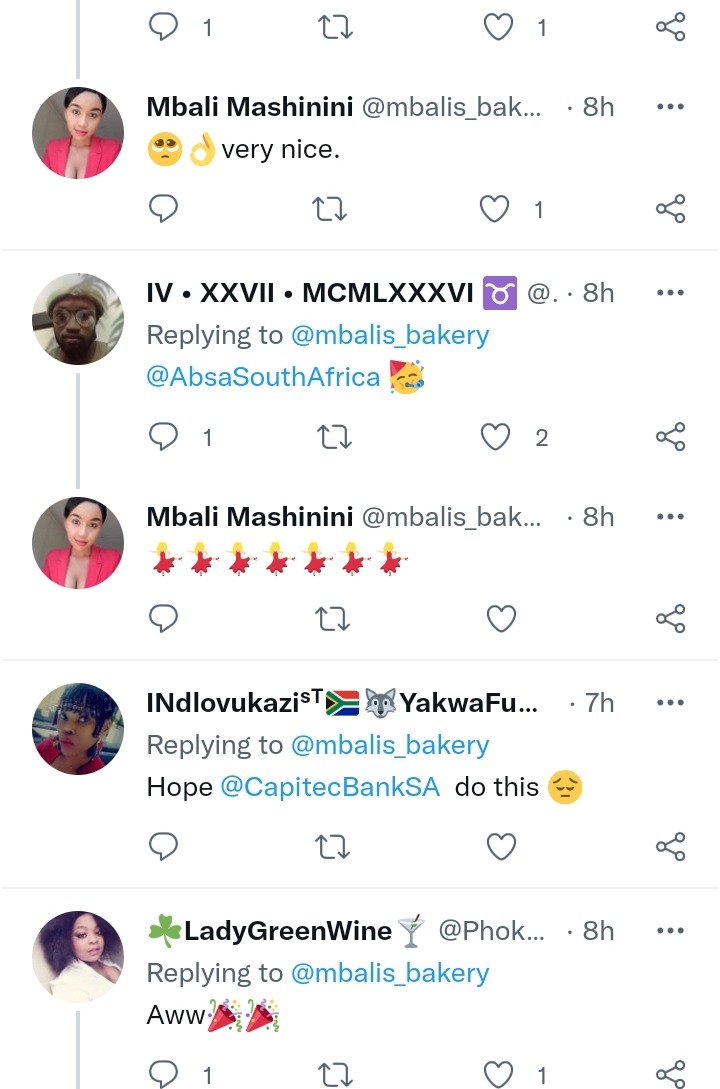The height and width of the screenshot is (1089, 720).
Task: Open more options on LadyGreenWine's tweet
Action: pos(669,931)
